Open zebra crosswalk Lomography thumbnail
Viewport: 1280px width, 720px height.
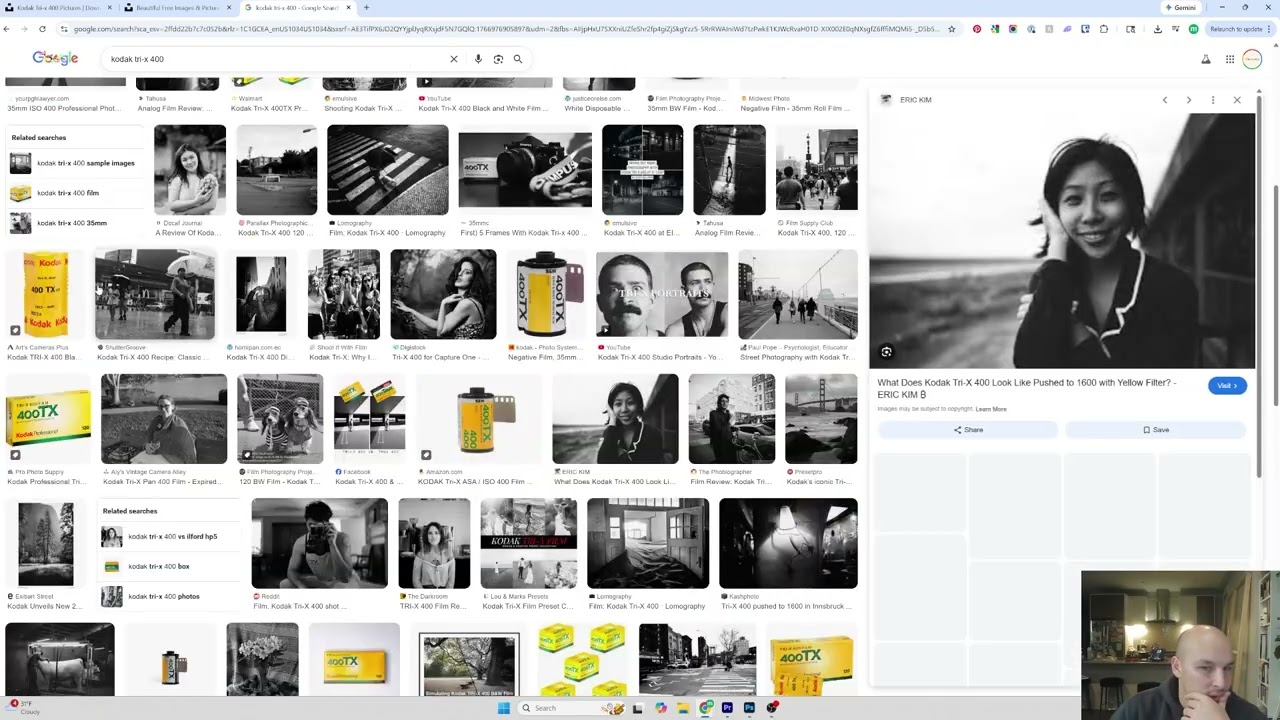(388, 170)
